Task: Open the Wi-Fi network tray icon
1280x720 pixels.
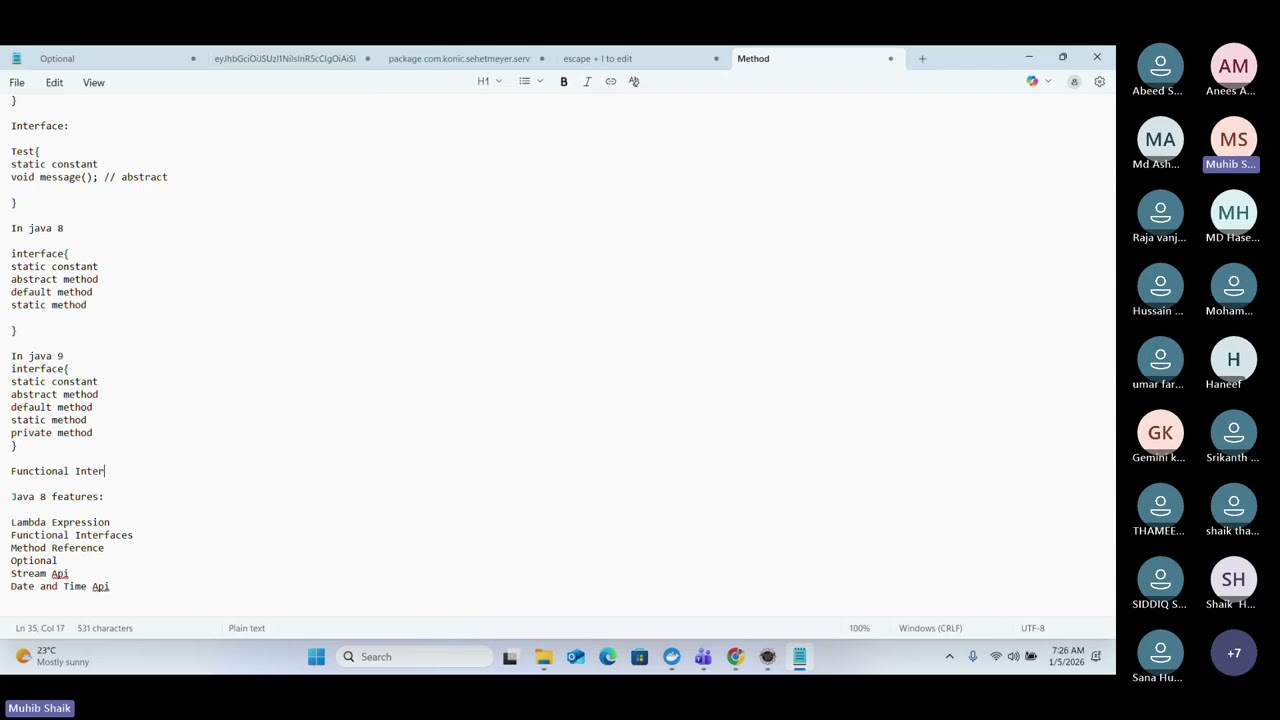Action: pos(996,657)
